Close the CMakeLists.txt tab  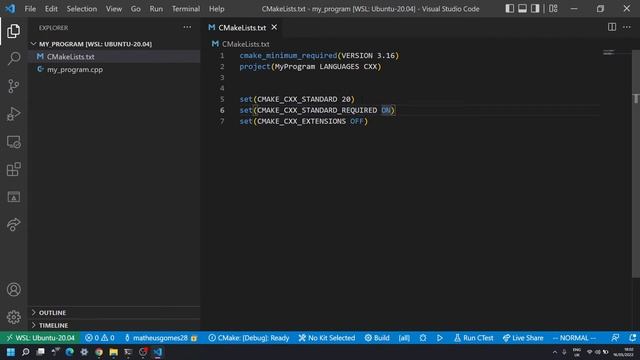point(274,27)
